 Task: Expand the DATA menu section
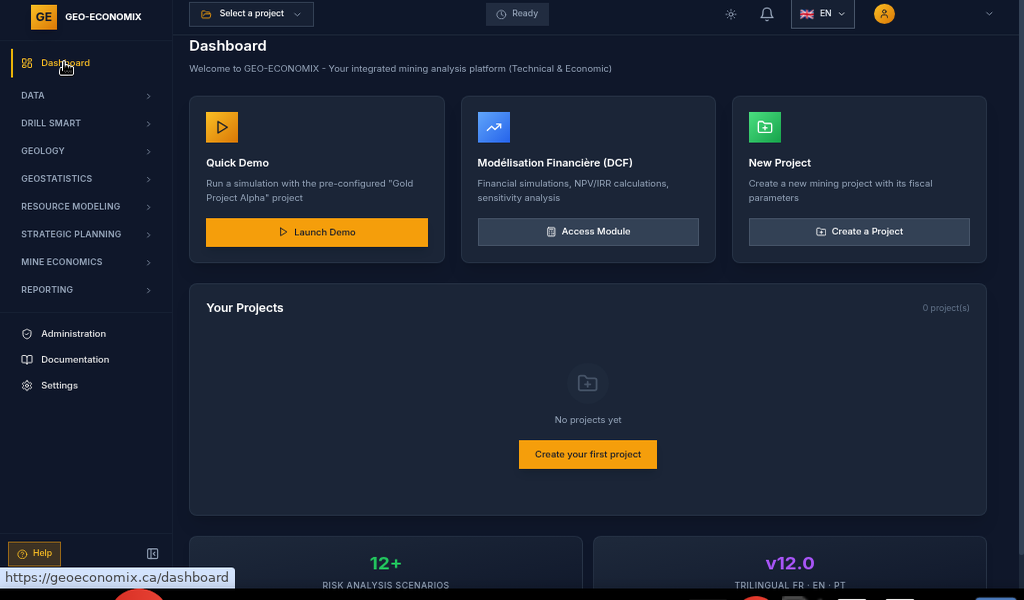tap(86, 96)
